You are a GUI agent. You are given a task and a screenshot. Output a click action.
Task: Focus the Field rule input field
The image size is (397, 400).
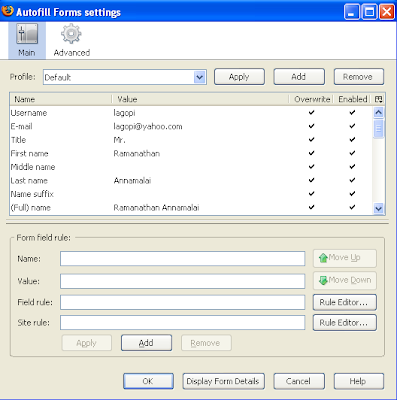pos(182,302)
